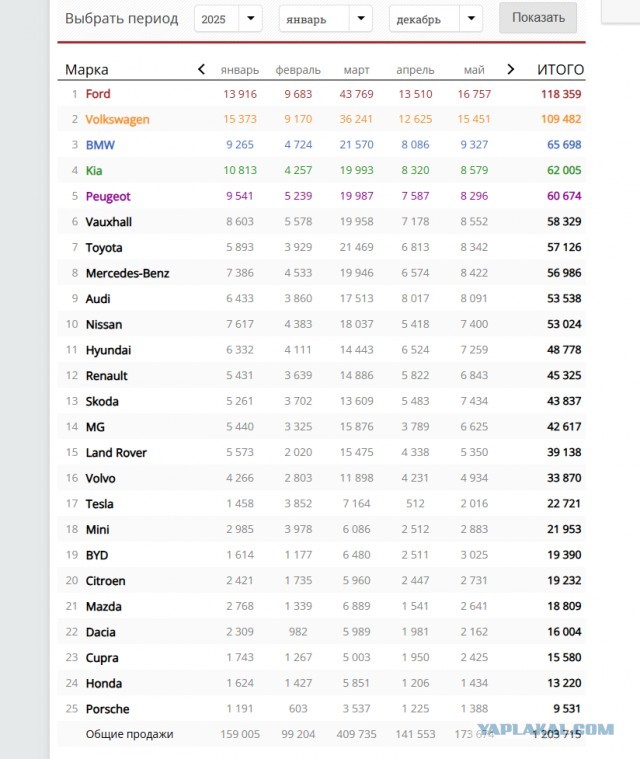The image size is (640, 759).
Task: Click Porsche total value 9 531
Action: pyautogui.click(x=567, y=710)
